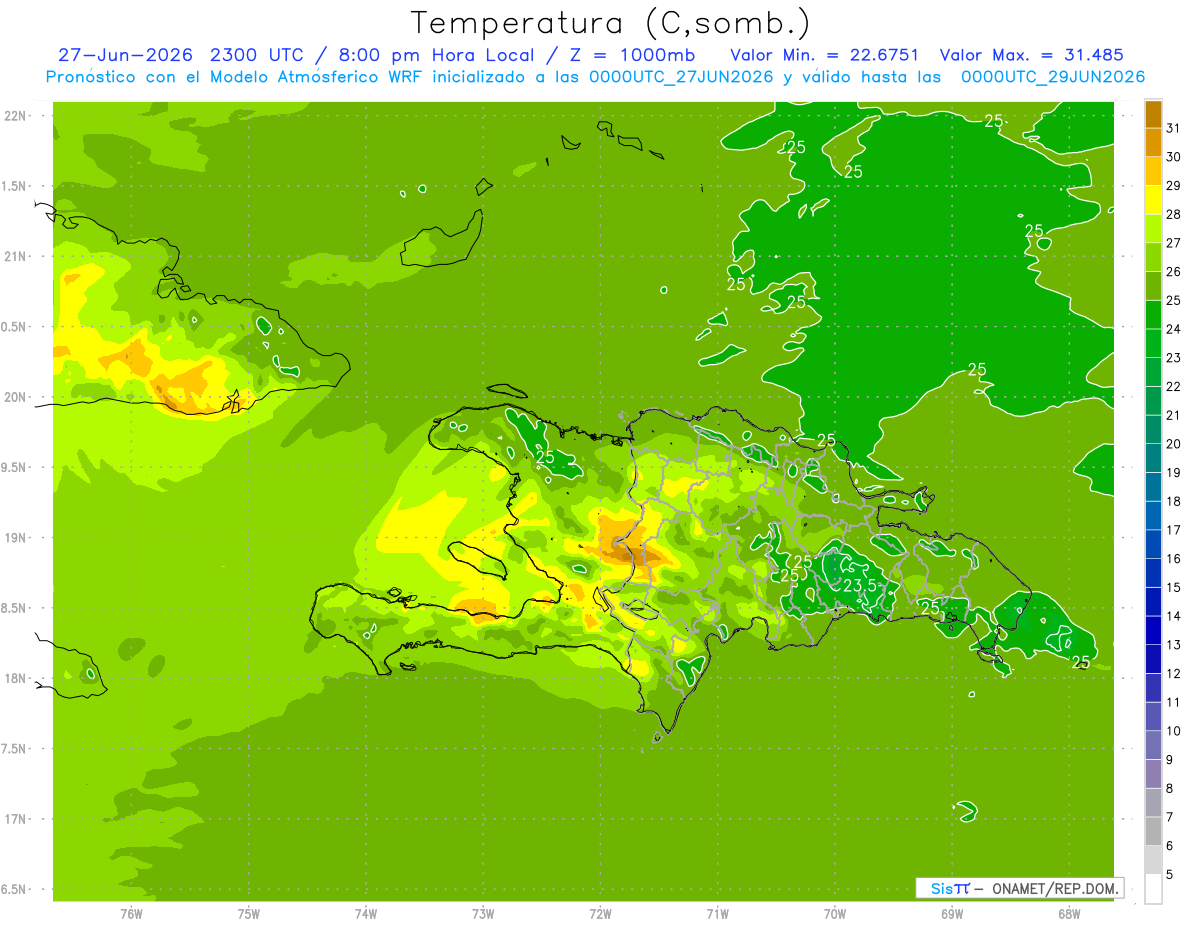Click the green legend swatch between 24 and 25
1200x927 pixels.
(1153, 314)
